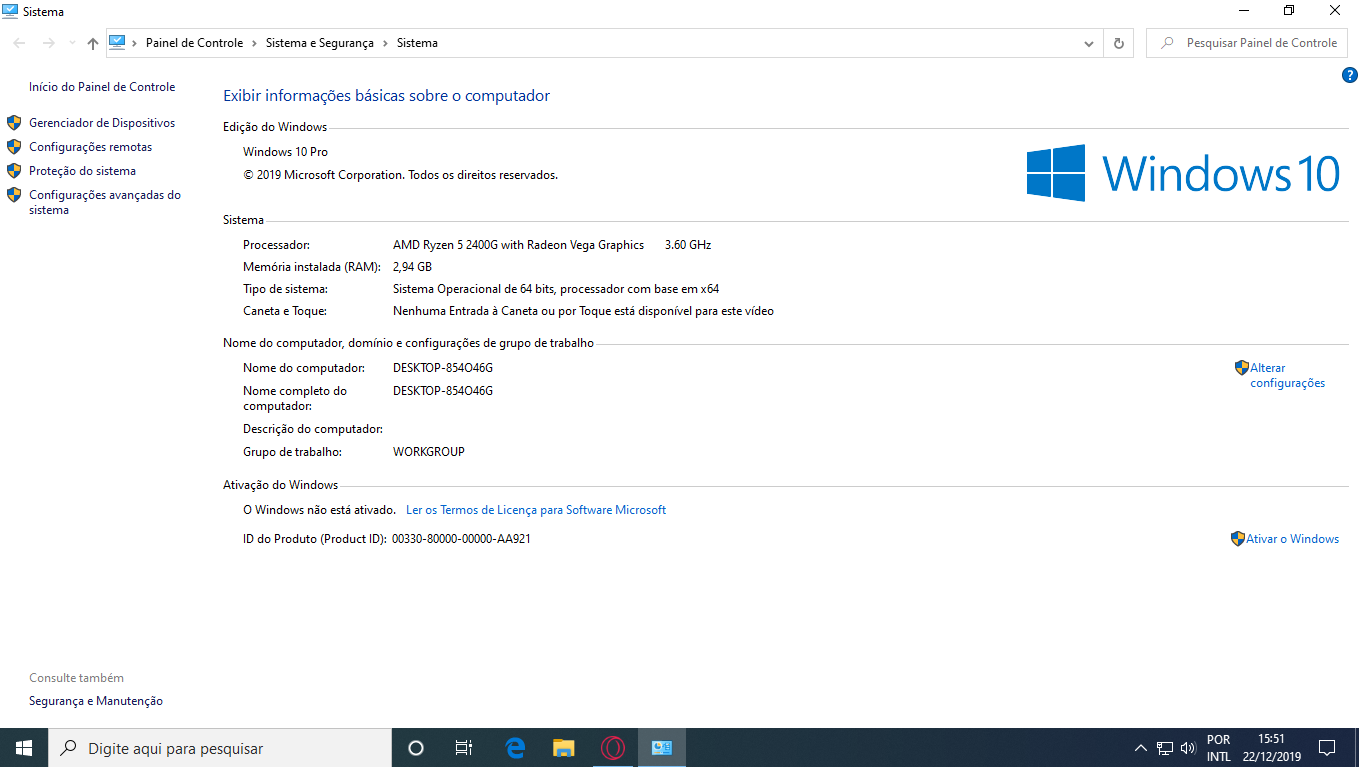Expand chevron after Sistema e Segurança breadcrumb
Viewport: 1359px width, 767px height.
click(x=386, y=43)
